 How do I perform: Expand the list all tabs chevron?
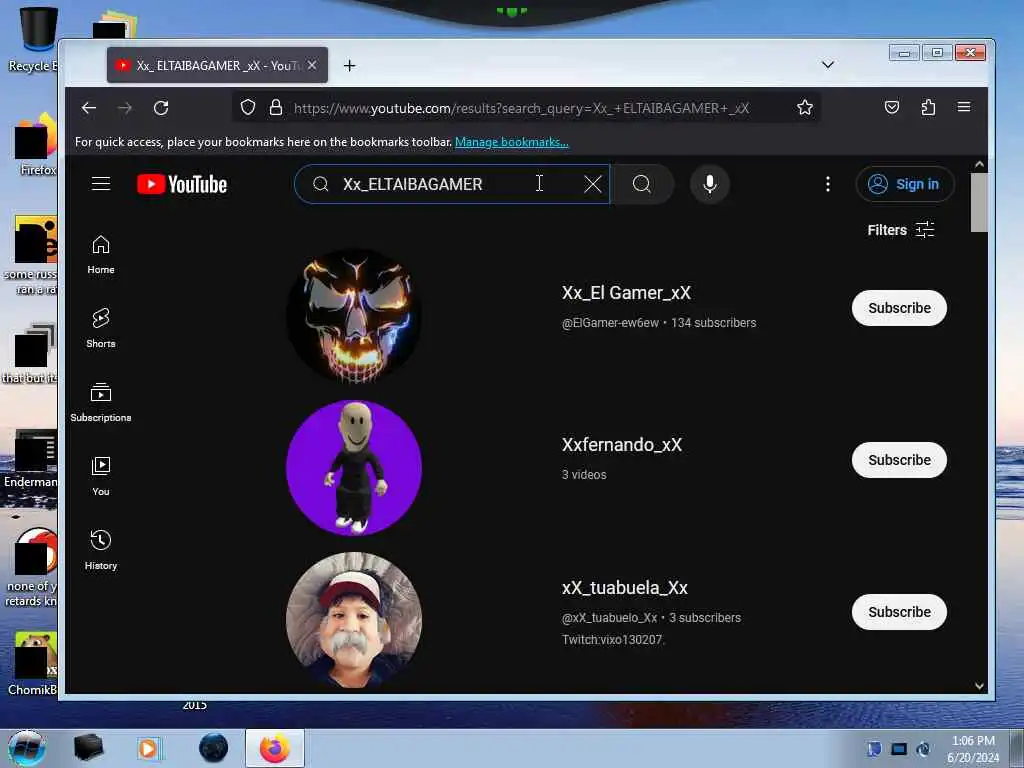click(827, 64)
